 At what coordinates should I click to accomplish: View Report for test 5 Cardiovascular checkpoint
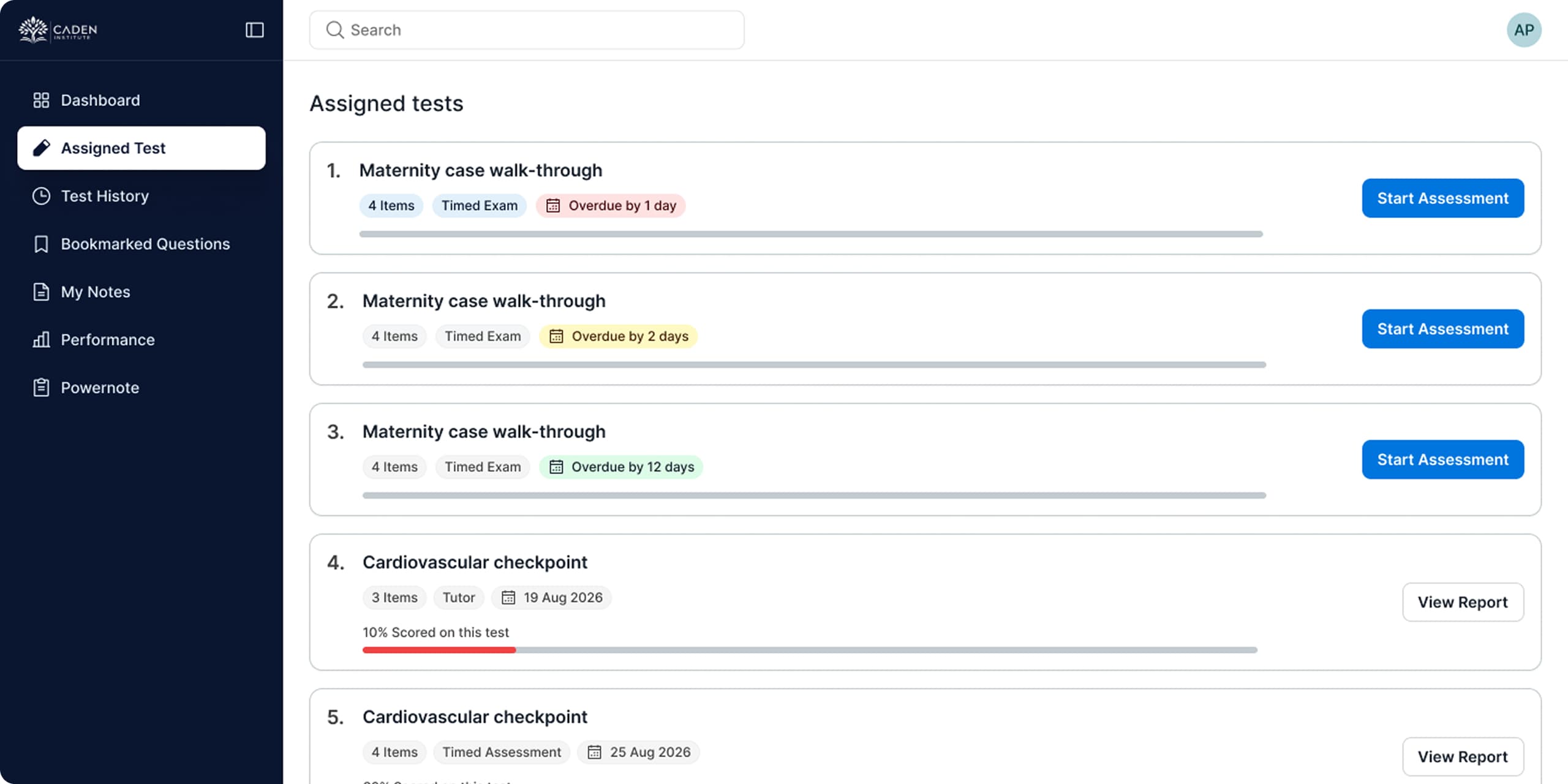[1463, 756]
